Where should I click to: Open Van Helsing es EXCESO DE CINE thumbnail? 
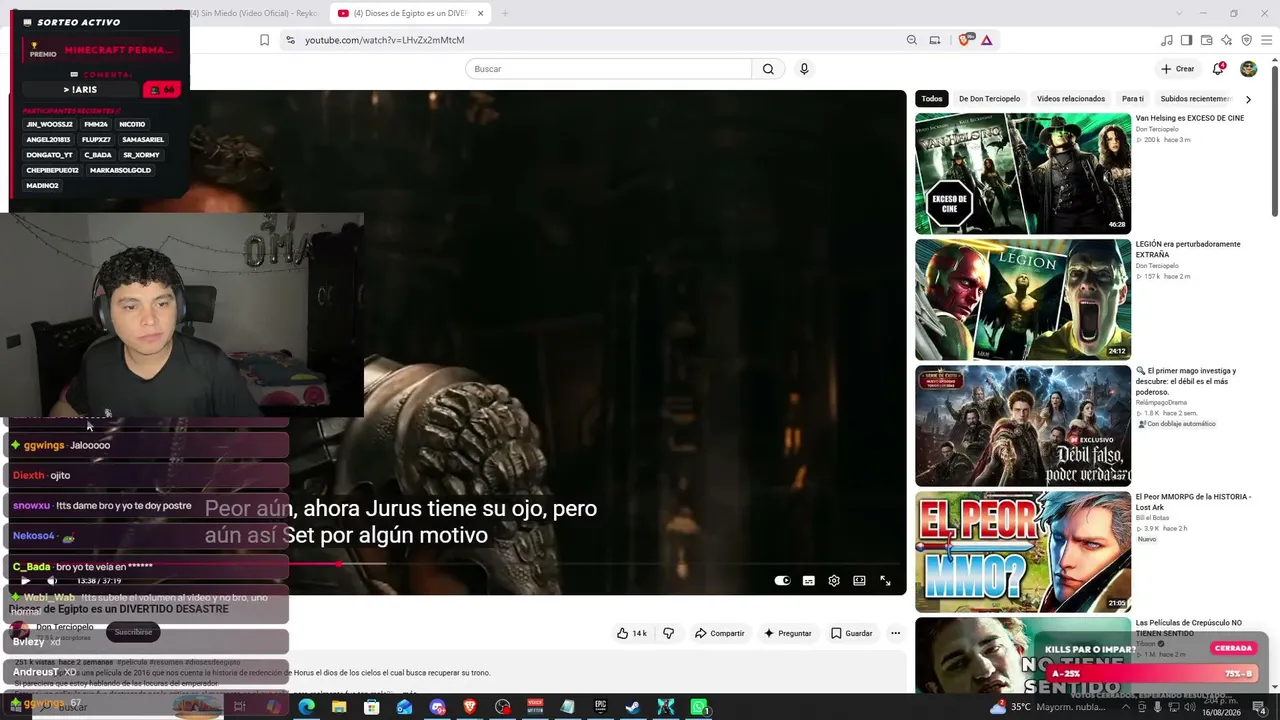click(x=1023, y=173)
